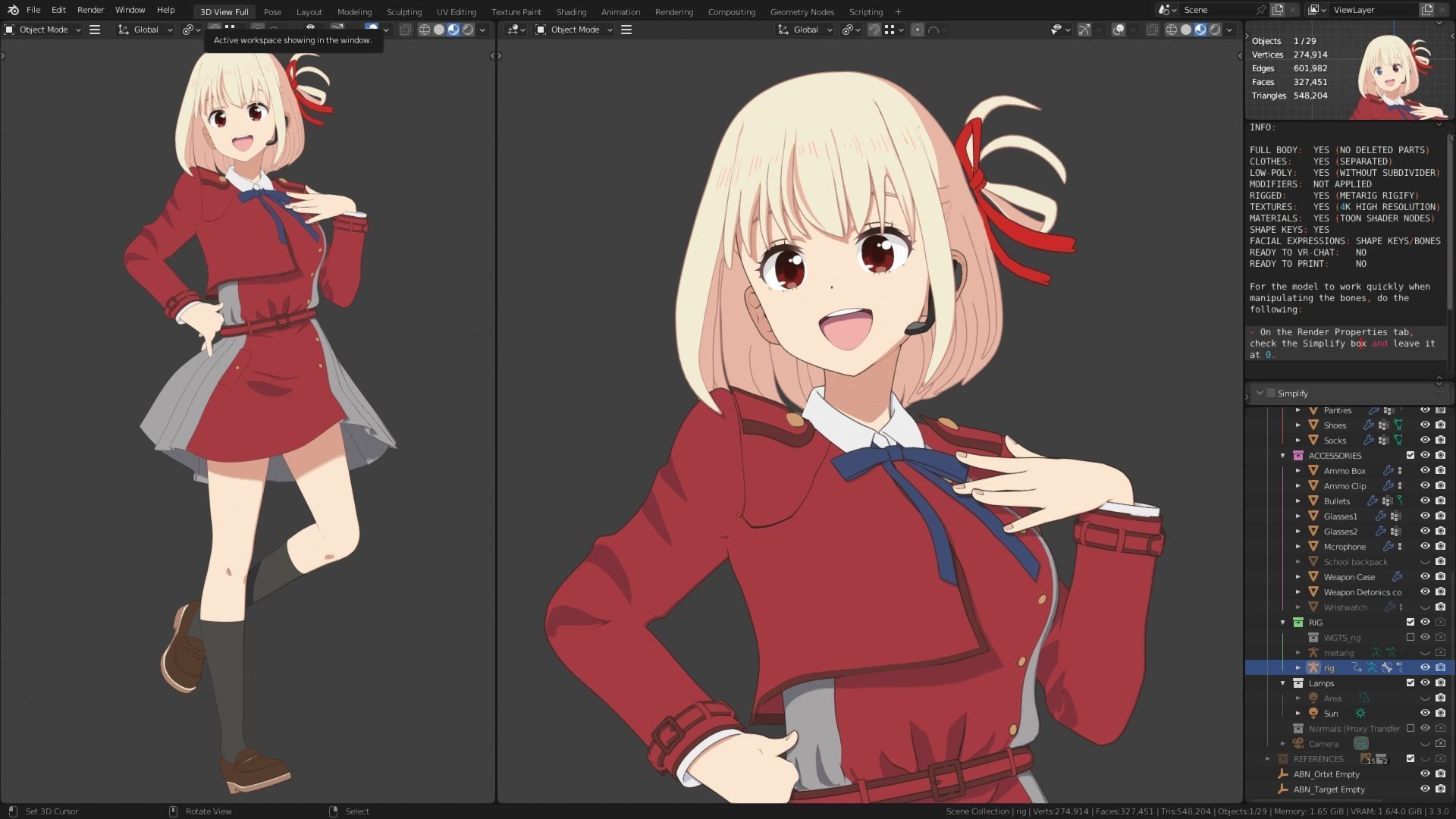Enable the Simplify checkbox

point(1271,393)
